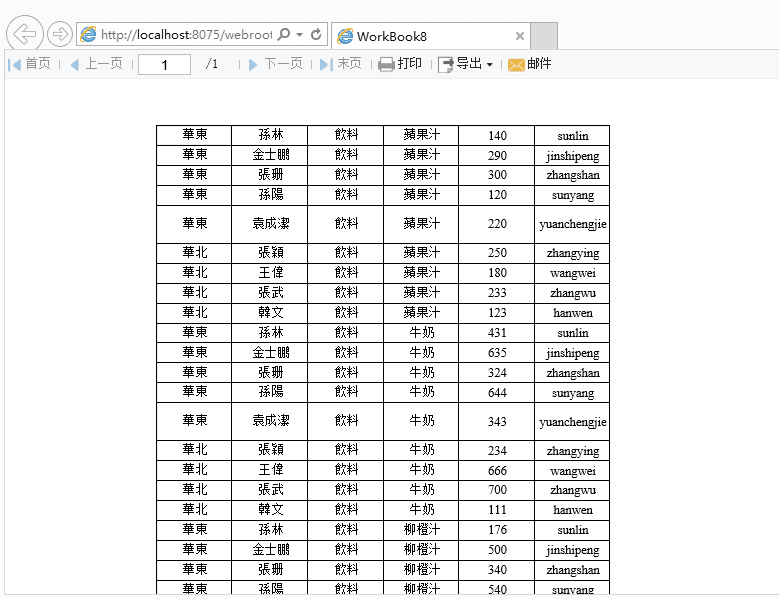Open the Export (导出) dropdown
The width and height of the screenshot is (779, 599).
click(466, 64)
